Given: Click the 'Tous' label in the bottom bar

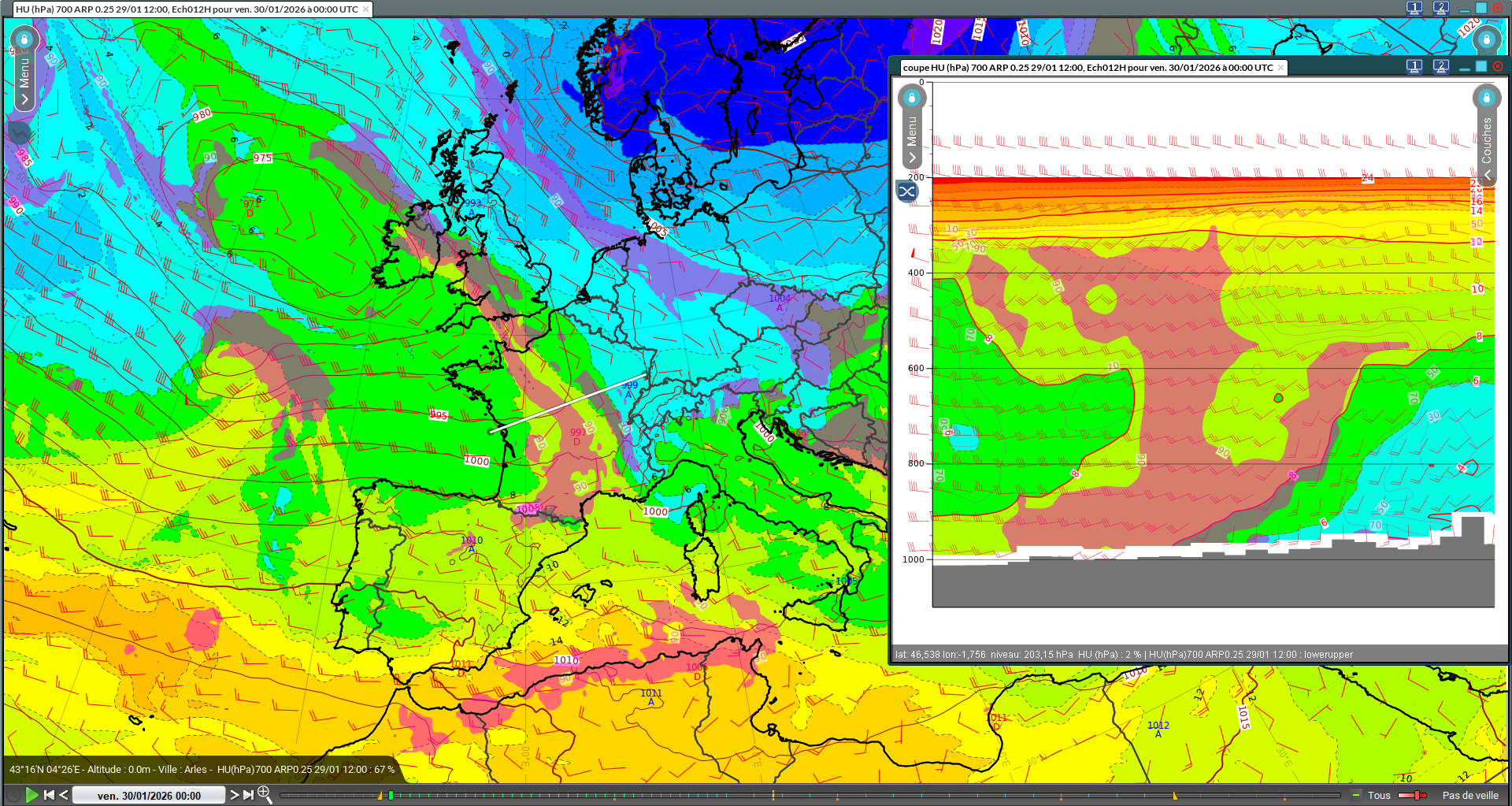Looking at the screenshot, I should [1379, 796].
